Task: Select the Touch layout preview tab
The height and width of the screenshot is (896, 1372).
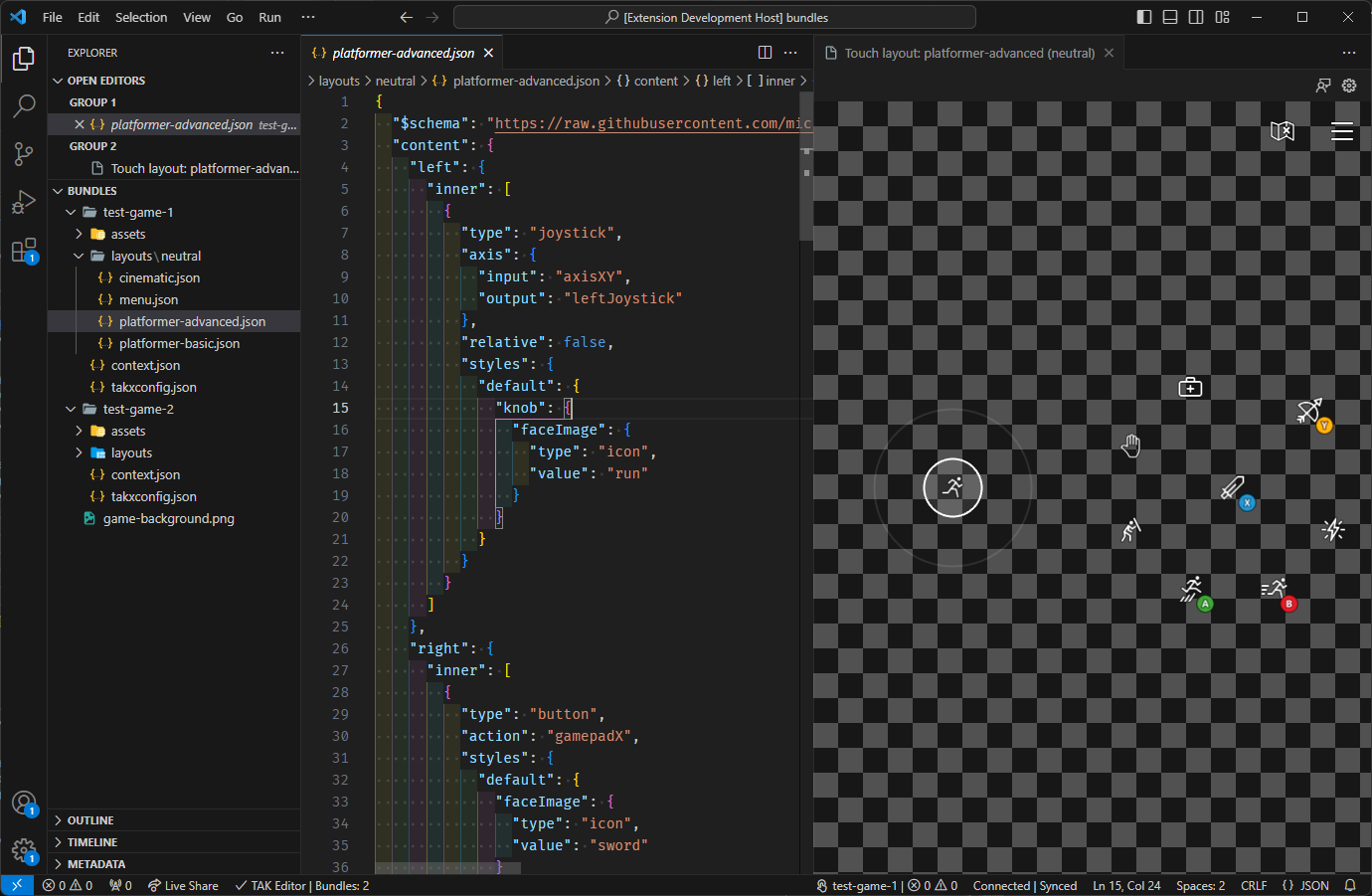Action: [969, 53]
